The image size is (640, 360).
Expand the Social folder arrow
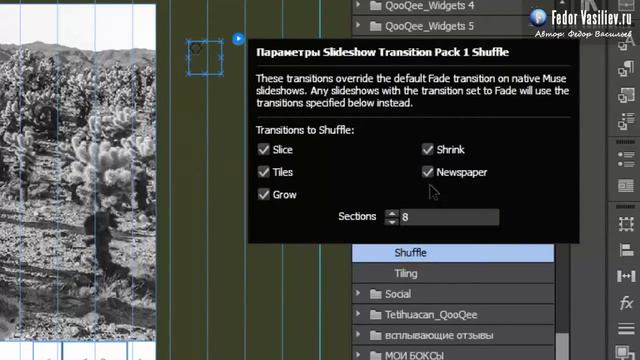point(358,293)
